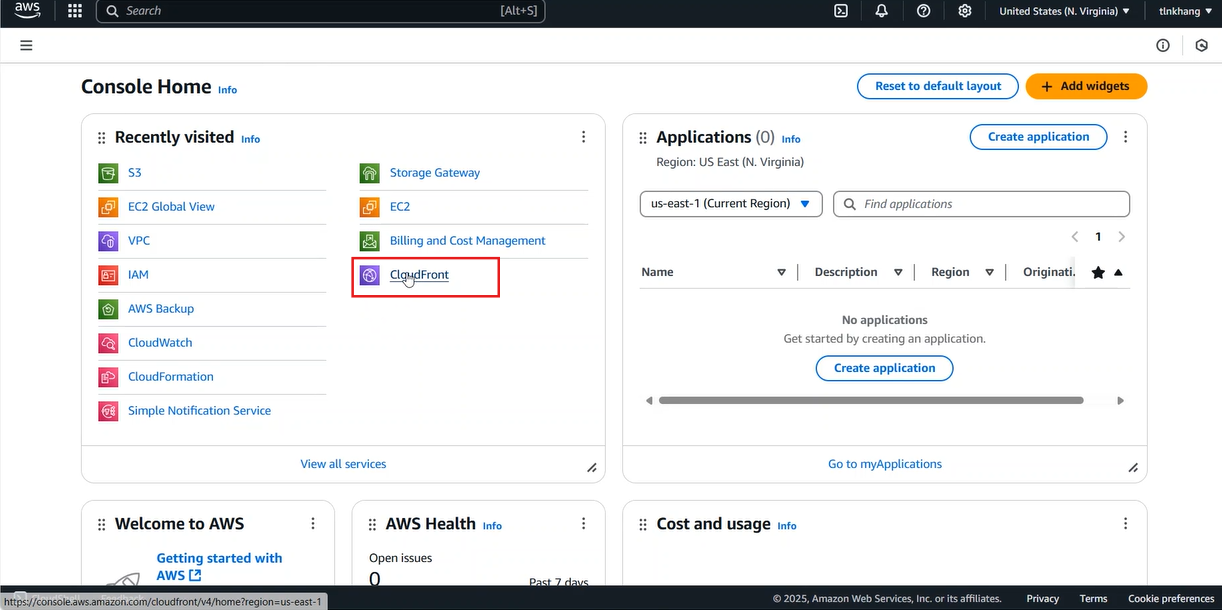
Task: Focus the top Search bar
Action: coord(320,11)
